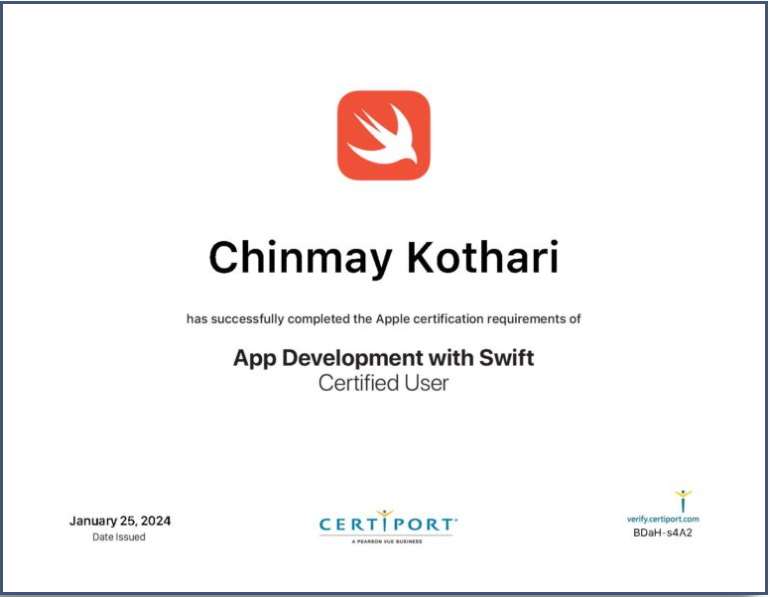Click the 'Certified User' text
770x597 pixels.
(x=384, y=383)
